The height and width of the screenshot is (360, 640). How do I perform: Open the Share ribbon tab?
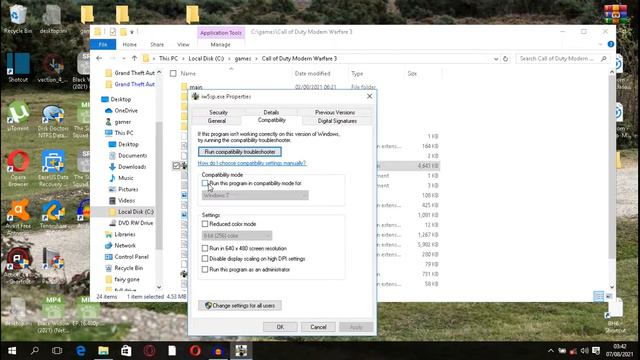click(x=157, y=44)
